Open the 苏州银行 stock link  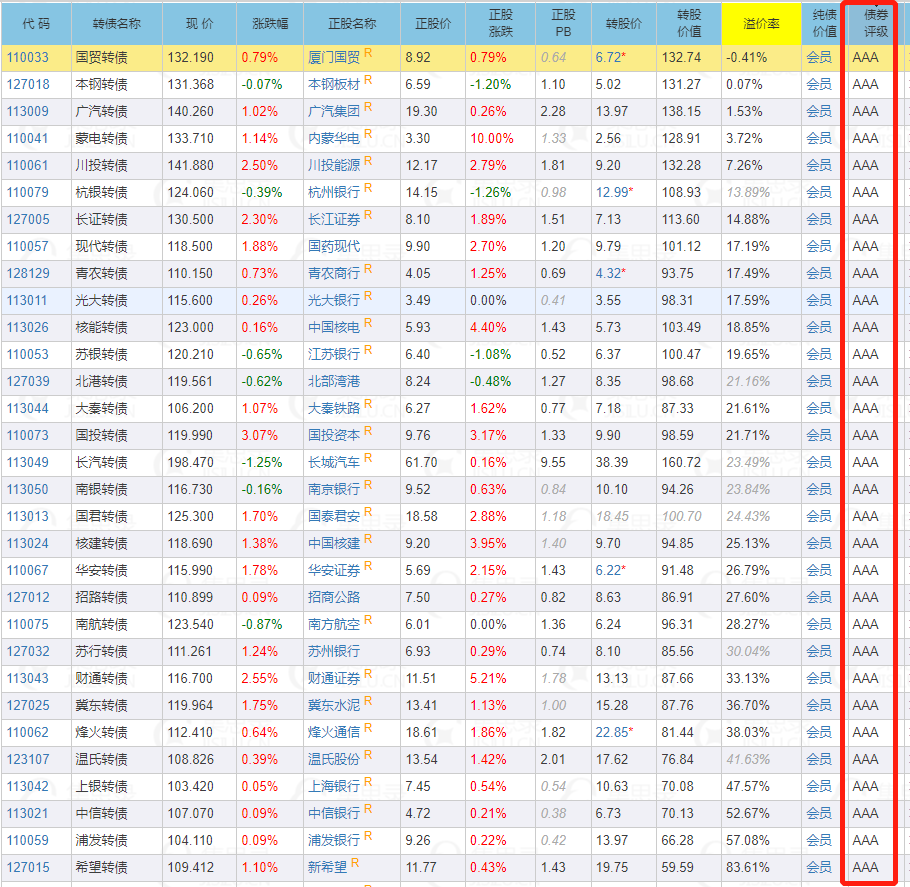(x=334, y=651)
